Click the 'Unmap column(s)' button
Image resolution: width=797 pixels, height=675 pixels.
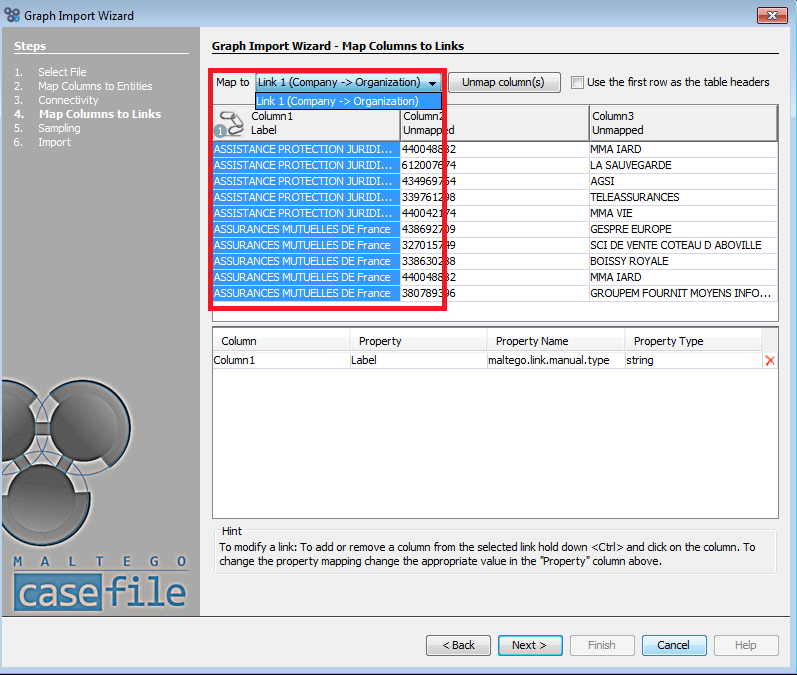click(504, 82)
